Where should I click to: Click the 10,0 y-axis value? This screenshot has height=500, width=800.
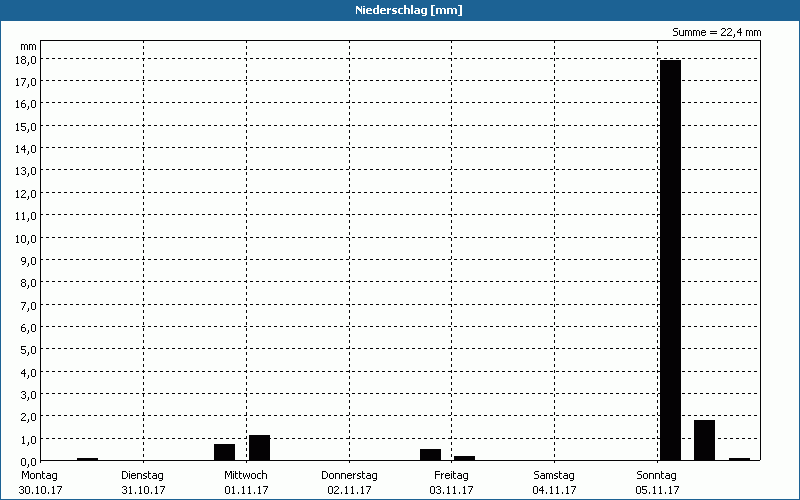point(26,238)
